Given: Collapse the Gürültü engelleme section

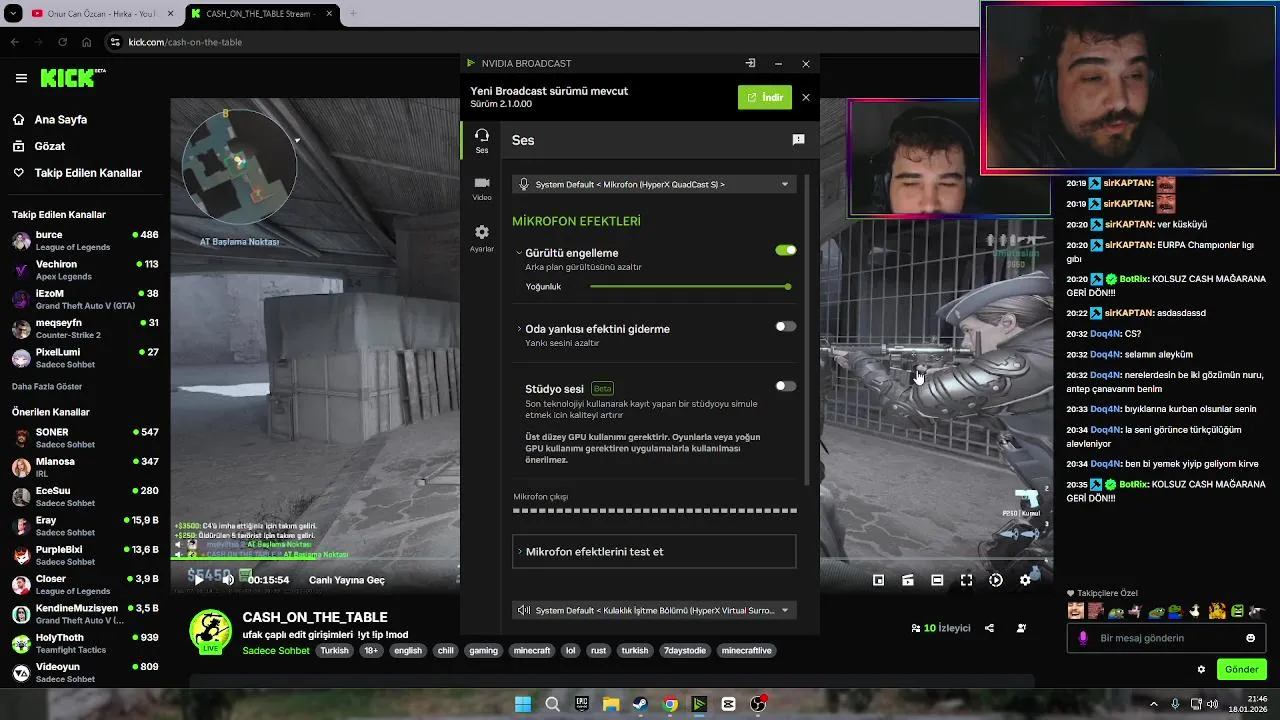Looking at the screenshot, I should coord(519,253).
